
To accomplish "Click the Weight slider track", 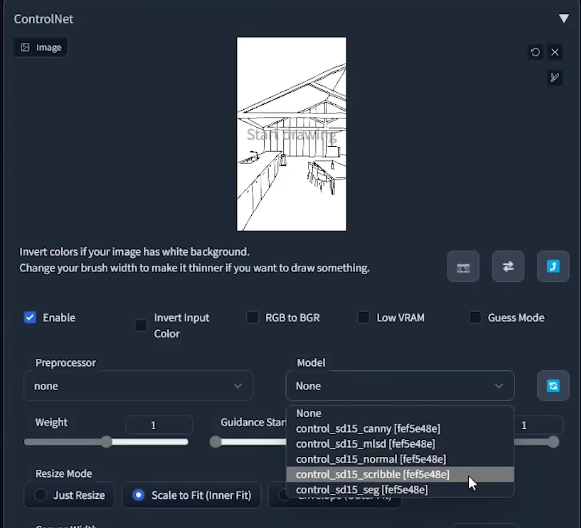I will tap(106, 442).
